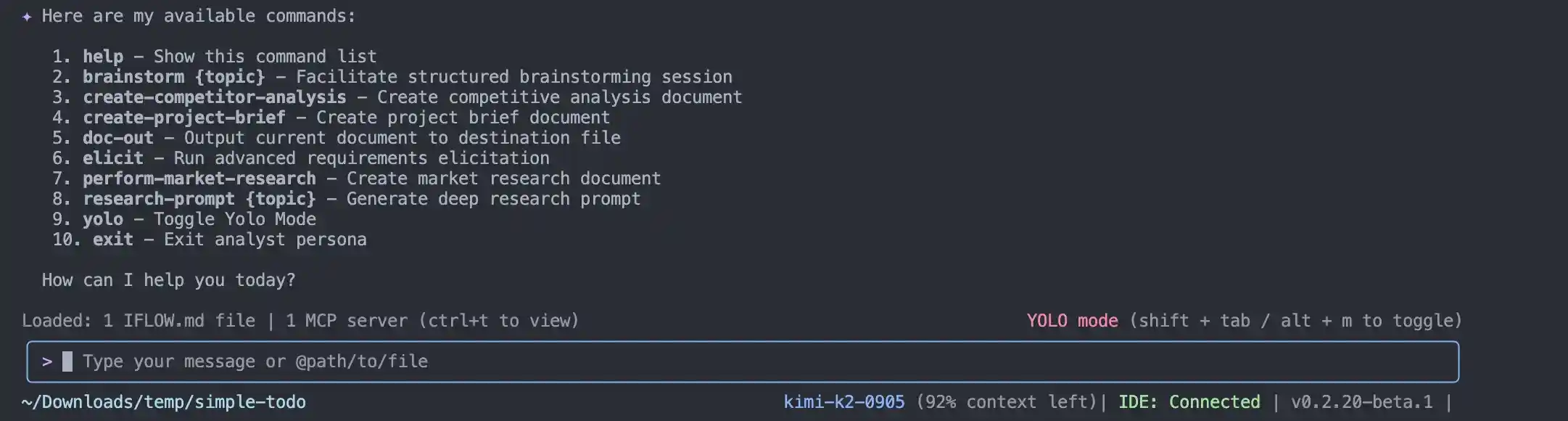Click the research-prompt {topic} command
1568x421 pixels.
coord(199,199)
